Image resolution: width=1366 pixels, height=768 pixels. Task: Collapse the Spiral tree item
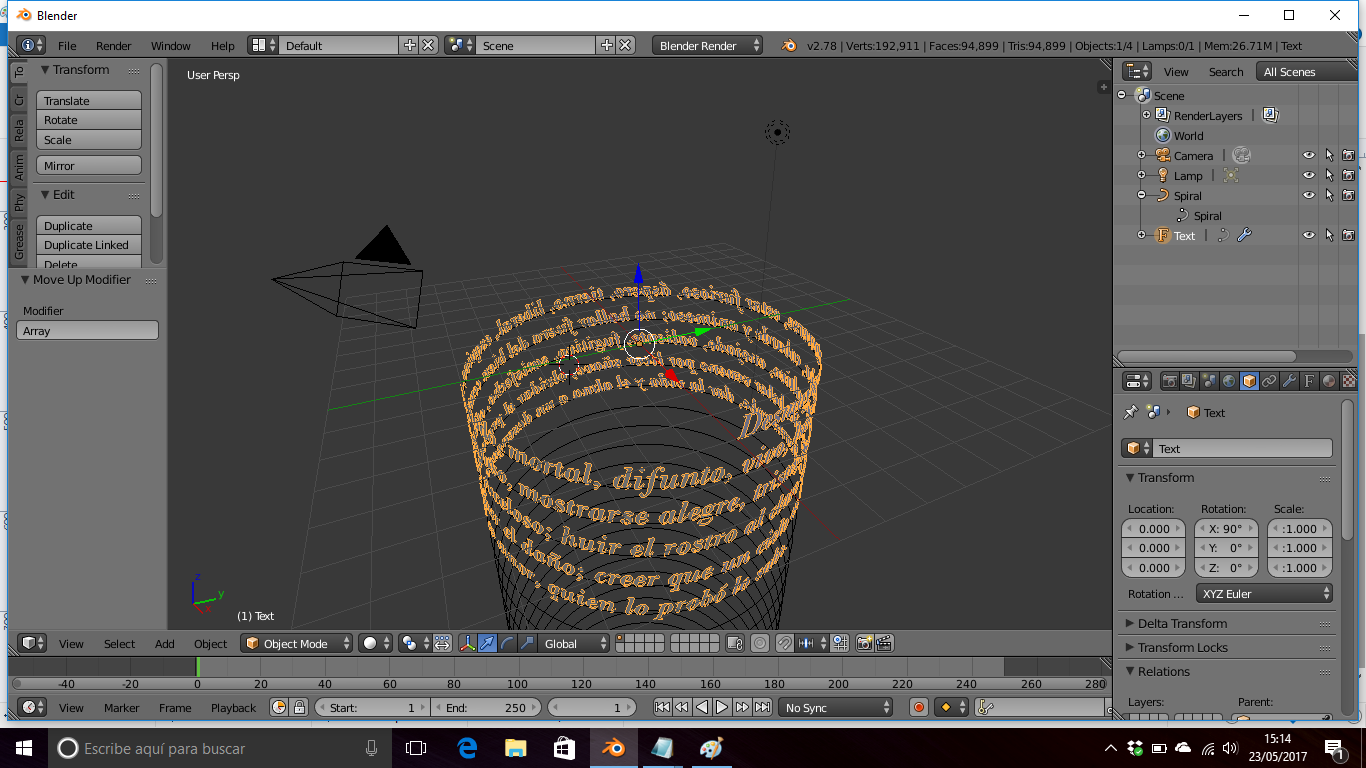(1141, 195)
